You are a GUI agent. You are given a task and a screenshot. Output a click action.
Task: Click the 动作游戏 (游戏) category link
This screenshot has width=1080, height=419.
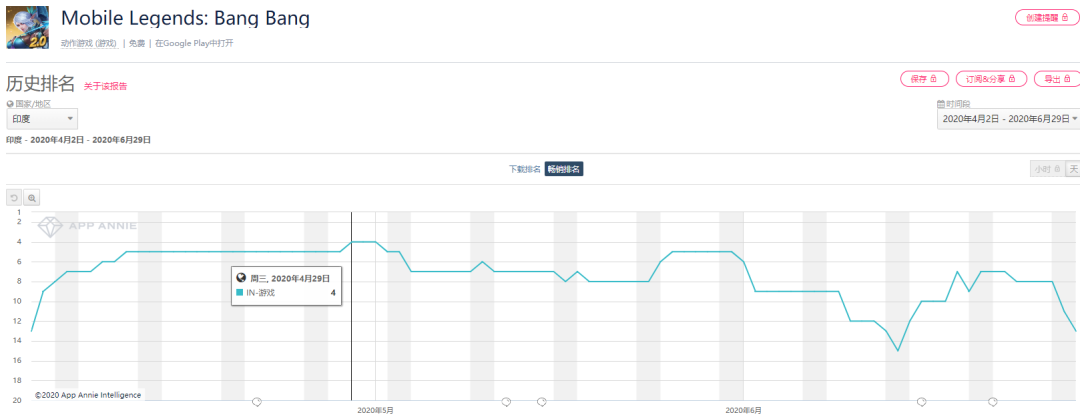89,44
